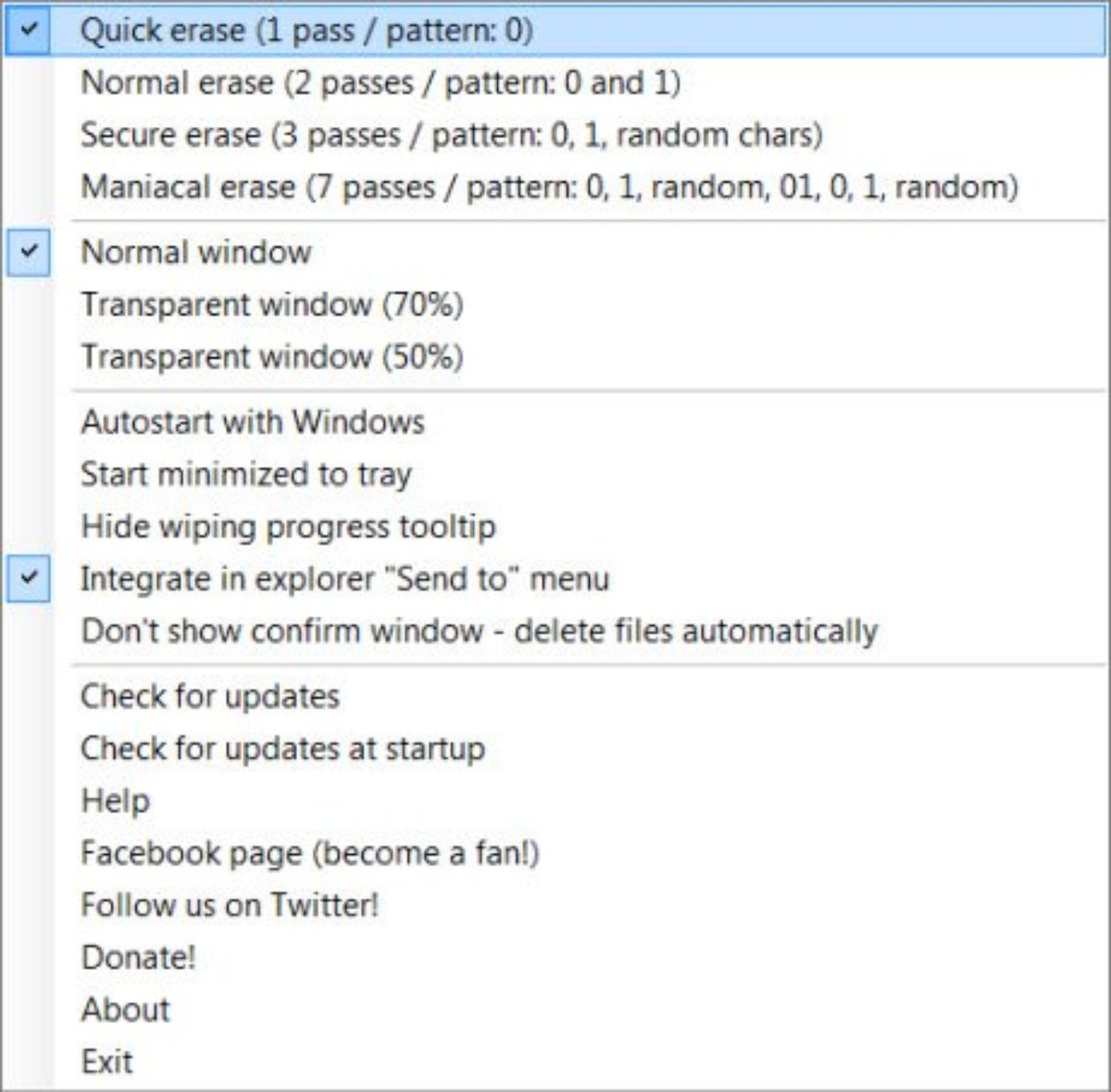Select Quick erase (1 pass) option

[x=306, y=31]
